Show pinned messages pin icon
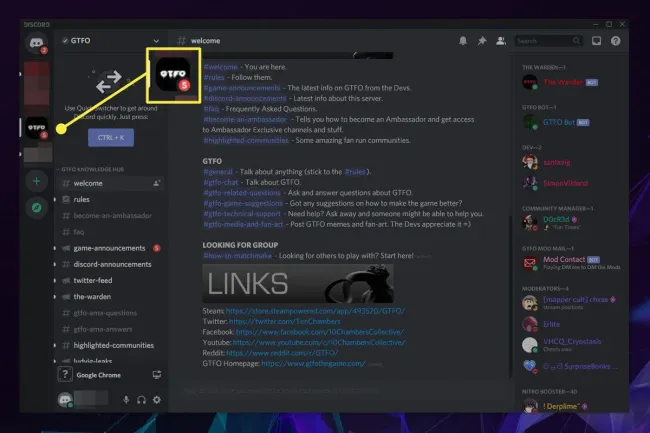The height and width of the screenshot is (433, 650). pyautogui.click(x=482, y=41)
